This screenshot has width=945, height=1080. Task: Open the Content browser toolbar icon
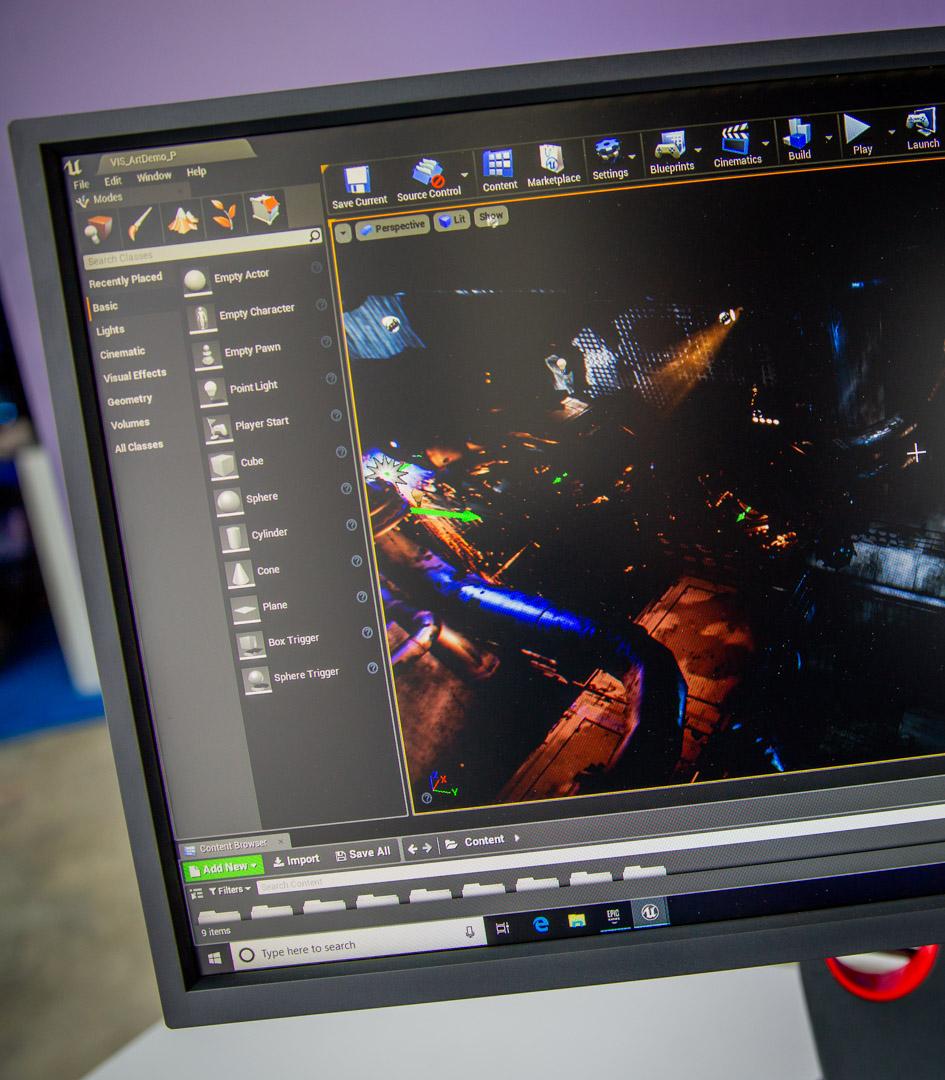[x=497, y=165]
